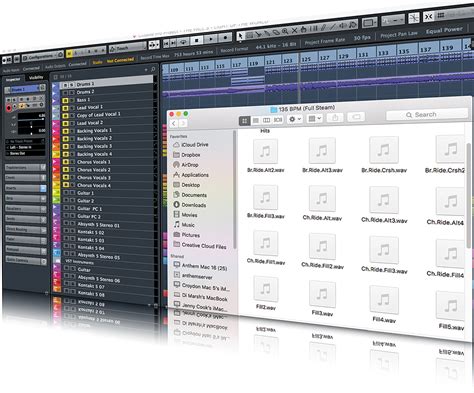This screenshot has width=474, height=393.
Task: Toggle Snap to zero crossing button
Action: (414, 18)
